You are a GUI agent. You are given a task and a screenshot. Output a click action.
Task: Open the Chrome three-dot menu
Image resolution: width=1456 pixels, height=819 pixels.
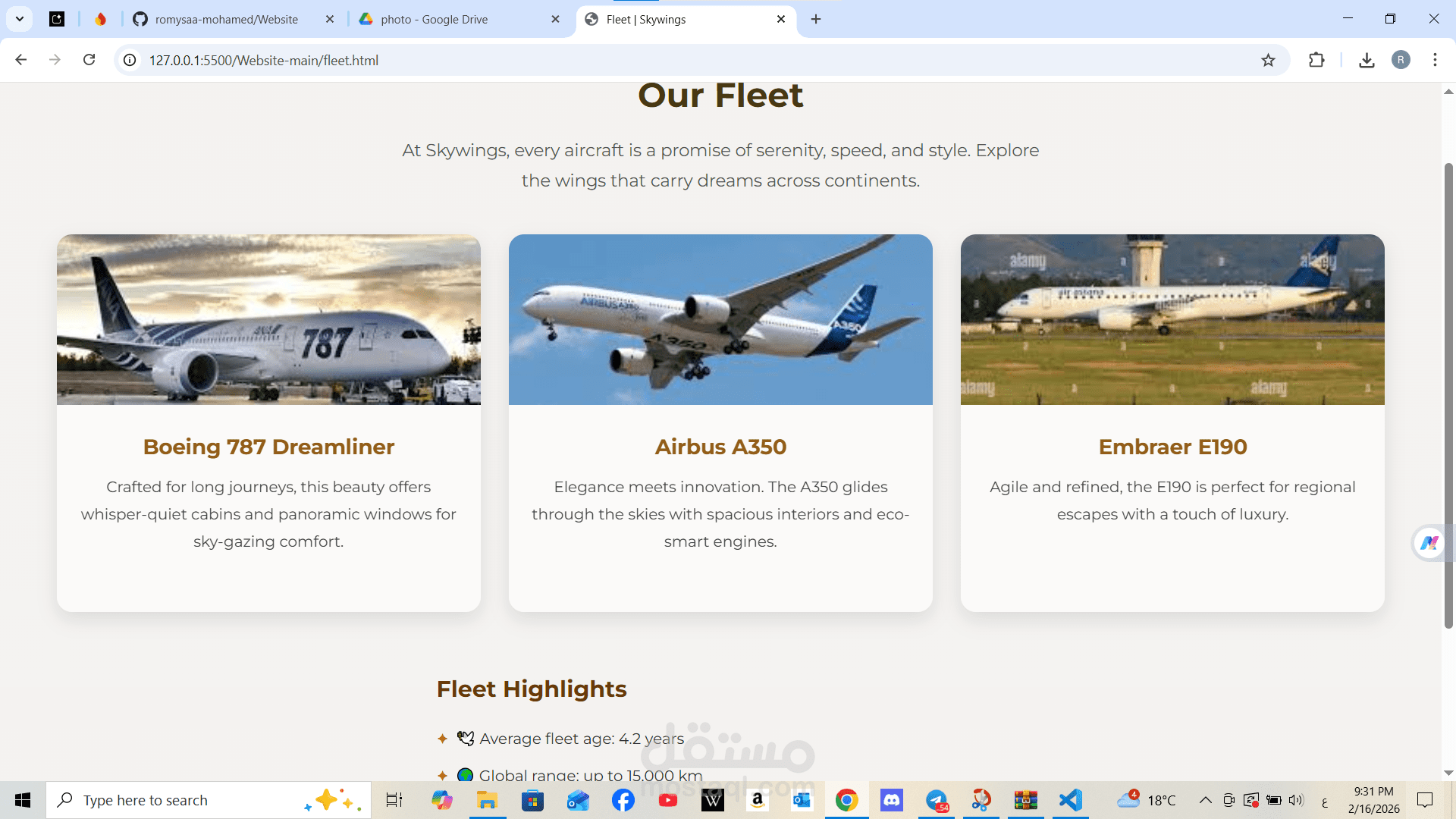point(1435,60)
